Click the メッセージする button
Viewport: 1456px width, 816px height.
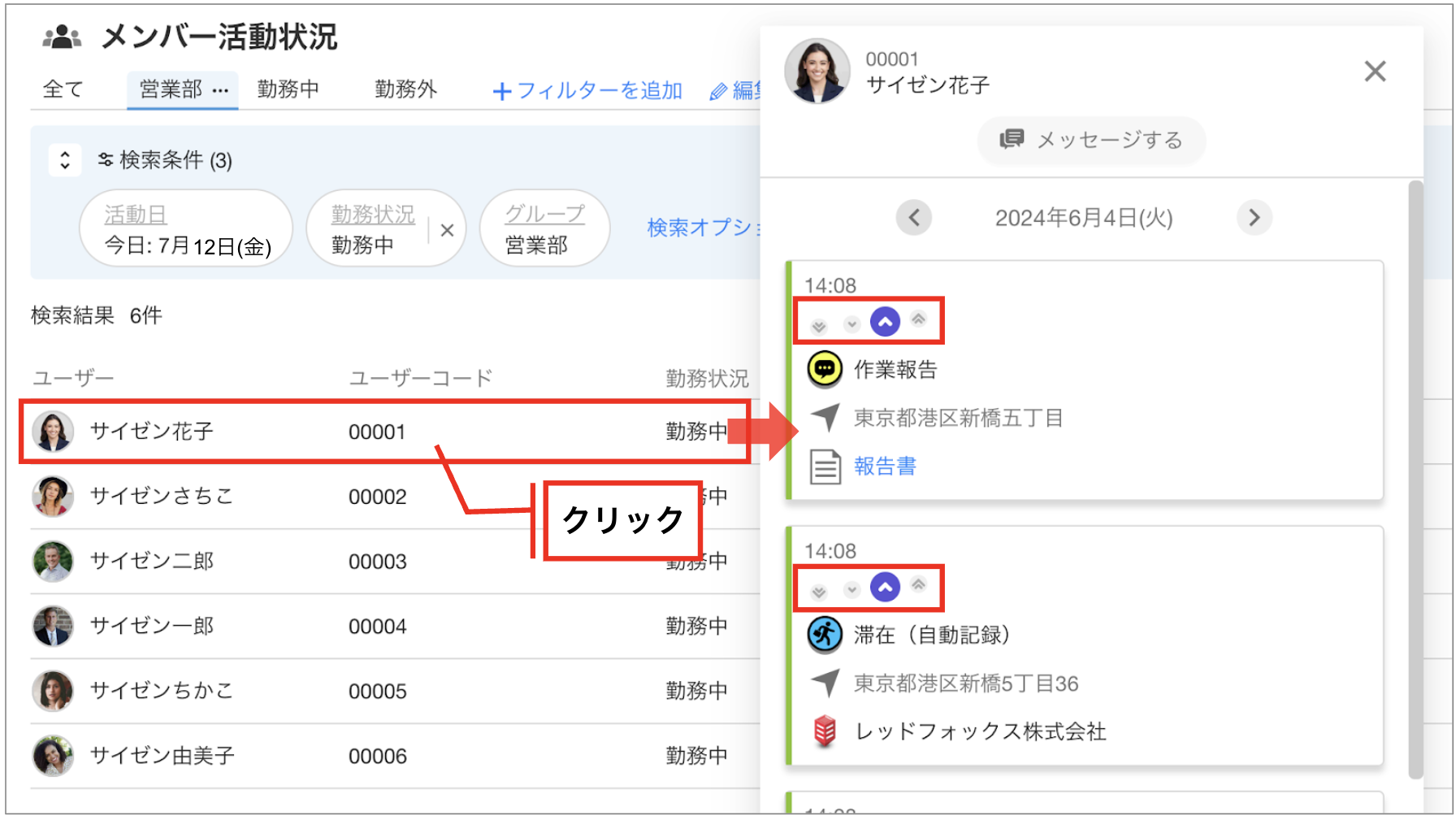pyautogui.click(x=1091, y=140)
